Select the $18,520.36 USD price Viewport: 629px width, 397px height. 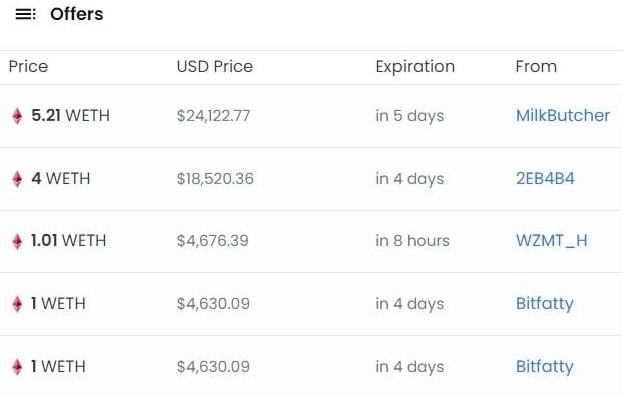215,179
